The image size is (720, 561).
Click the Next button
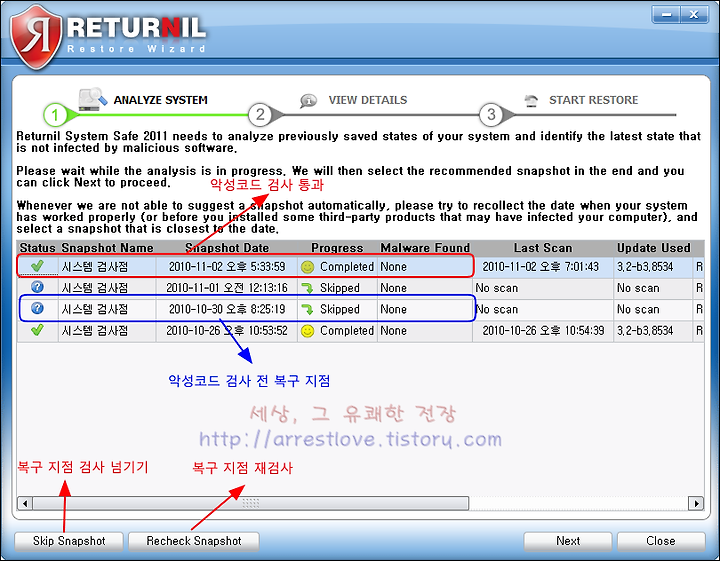click(x=568, y=541)
